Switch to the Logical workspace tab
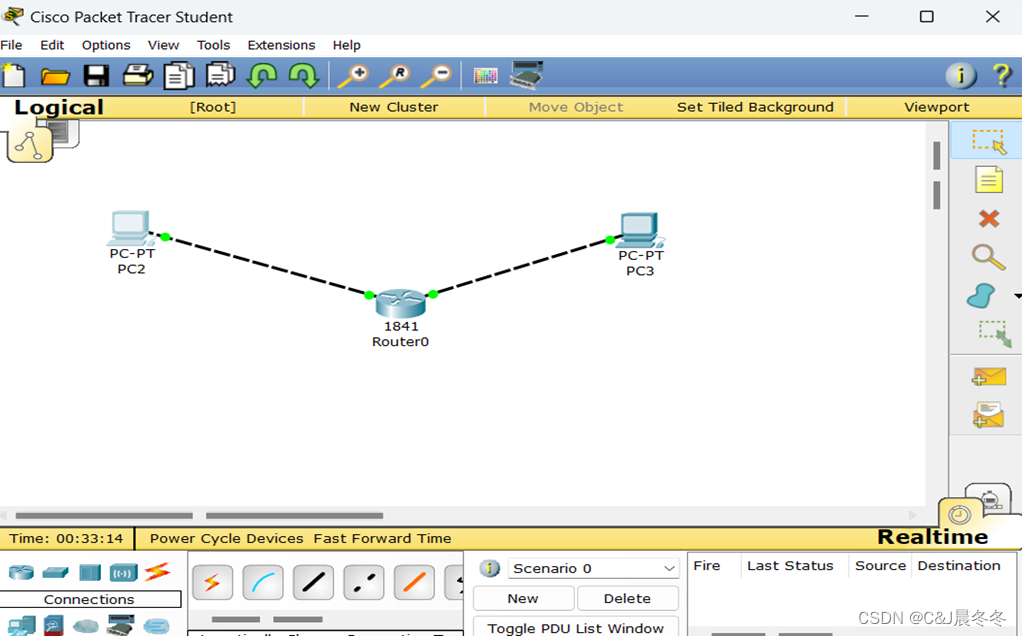Viewport: 1022px width, 636px height. coord(59,107)
